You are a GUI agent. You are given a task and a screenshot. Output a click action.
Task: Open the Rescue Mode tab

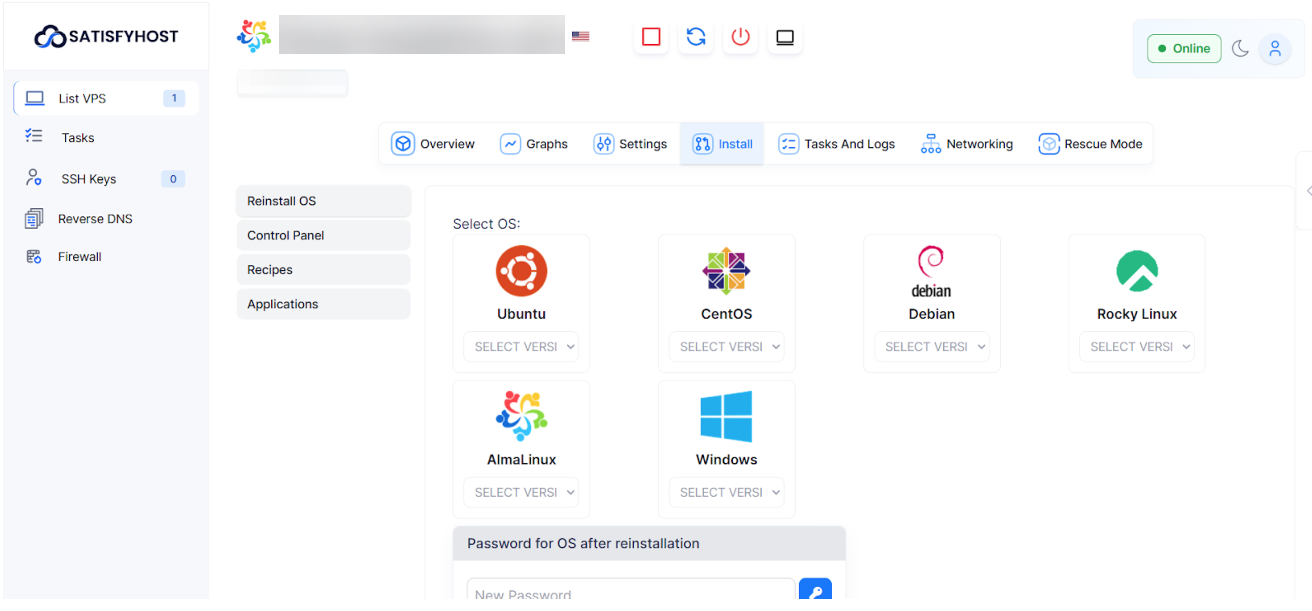[x=1090, y=144]
